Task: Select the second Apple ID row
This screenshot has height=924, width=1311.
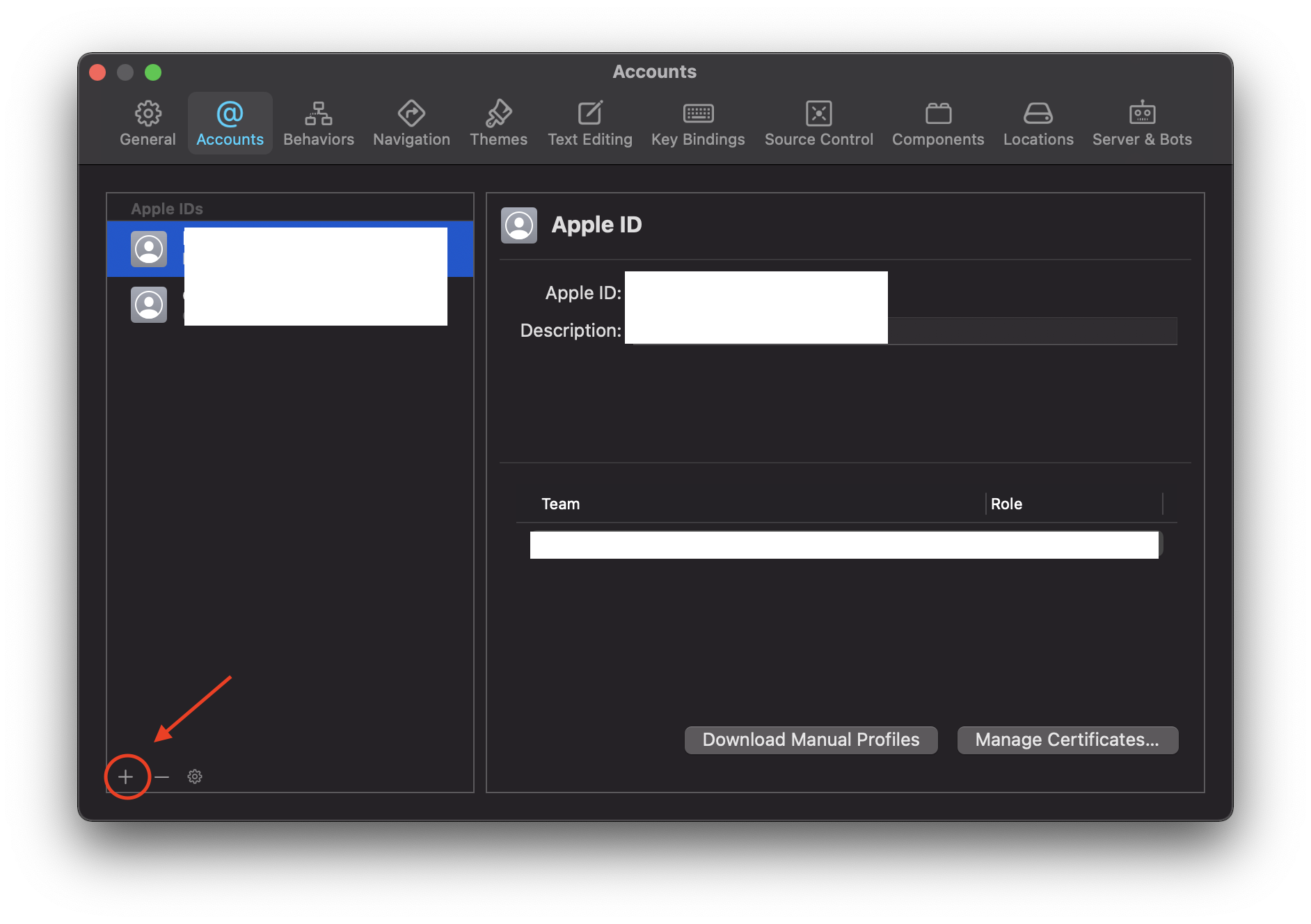Action: pos(290,305)
